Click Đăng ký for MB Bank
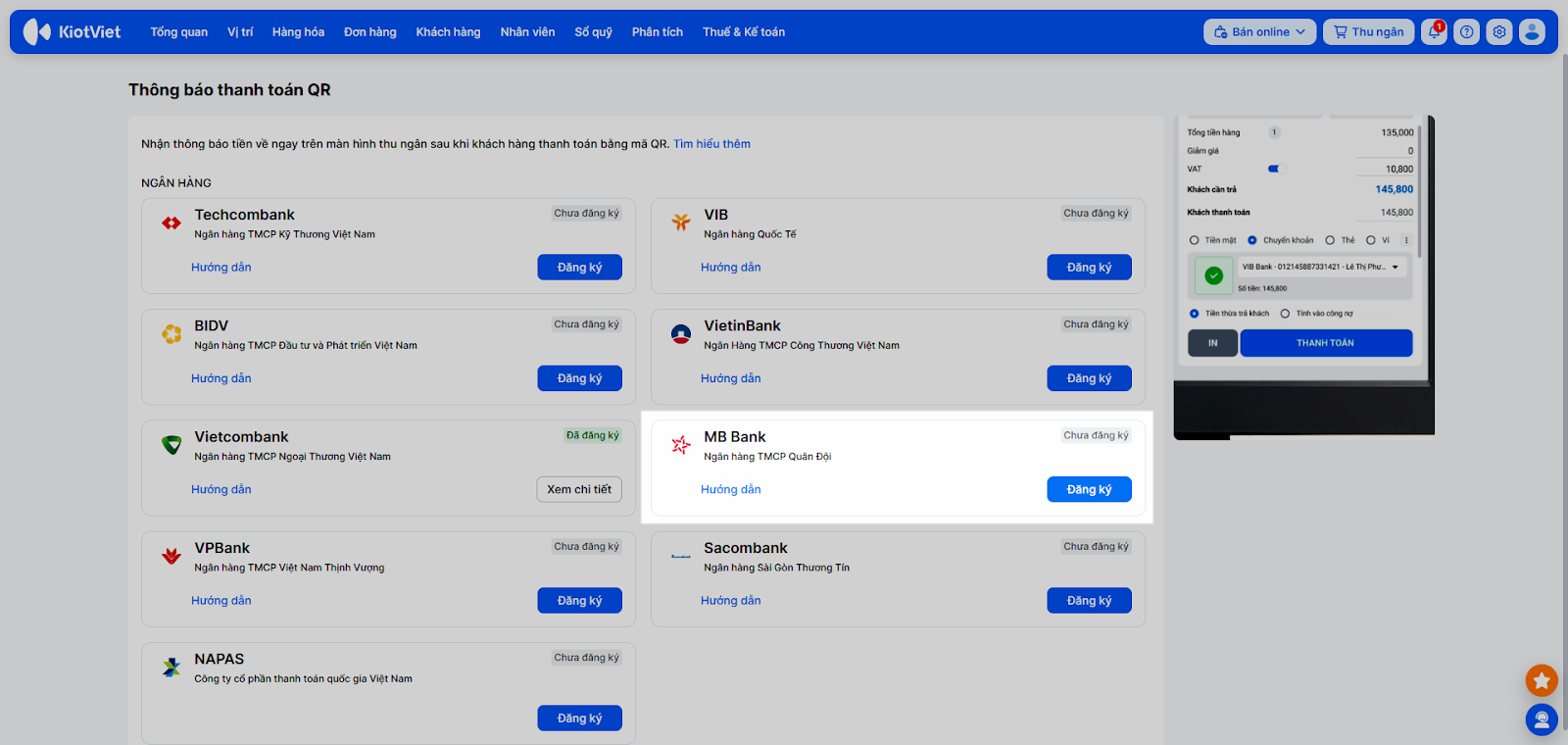The height and width of the screenshot is (745, 1568). tap(1089, 489)
